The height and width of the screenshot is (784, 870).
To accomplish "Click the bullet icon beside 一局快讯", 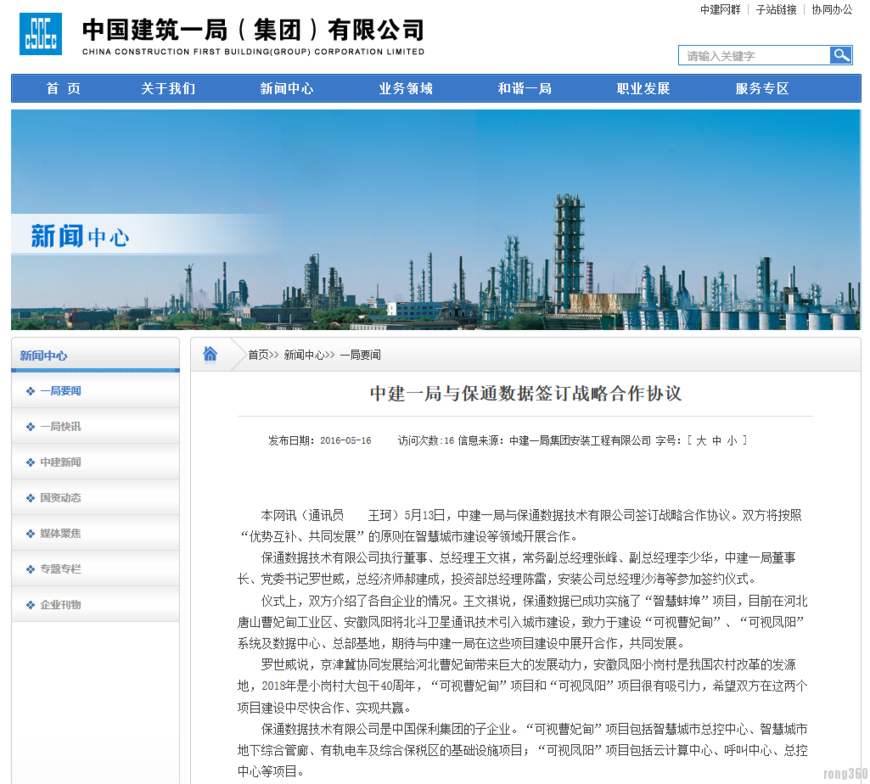I will pyautogui.click(x=31, y=427).
